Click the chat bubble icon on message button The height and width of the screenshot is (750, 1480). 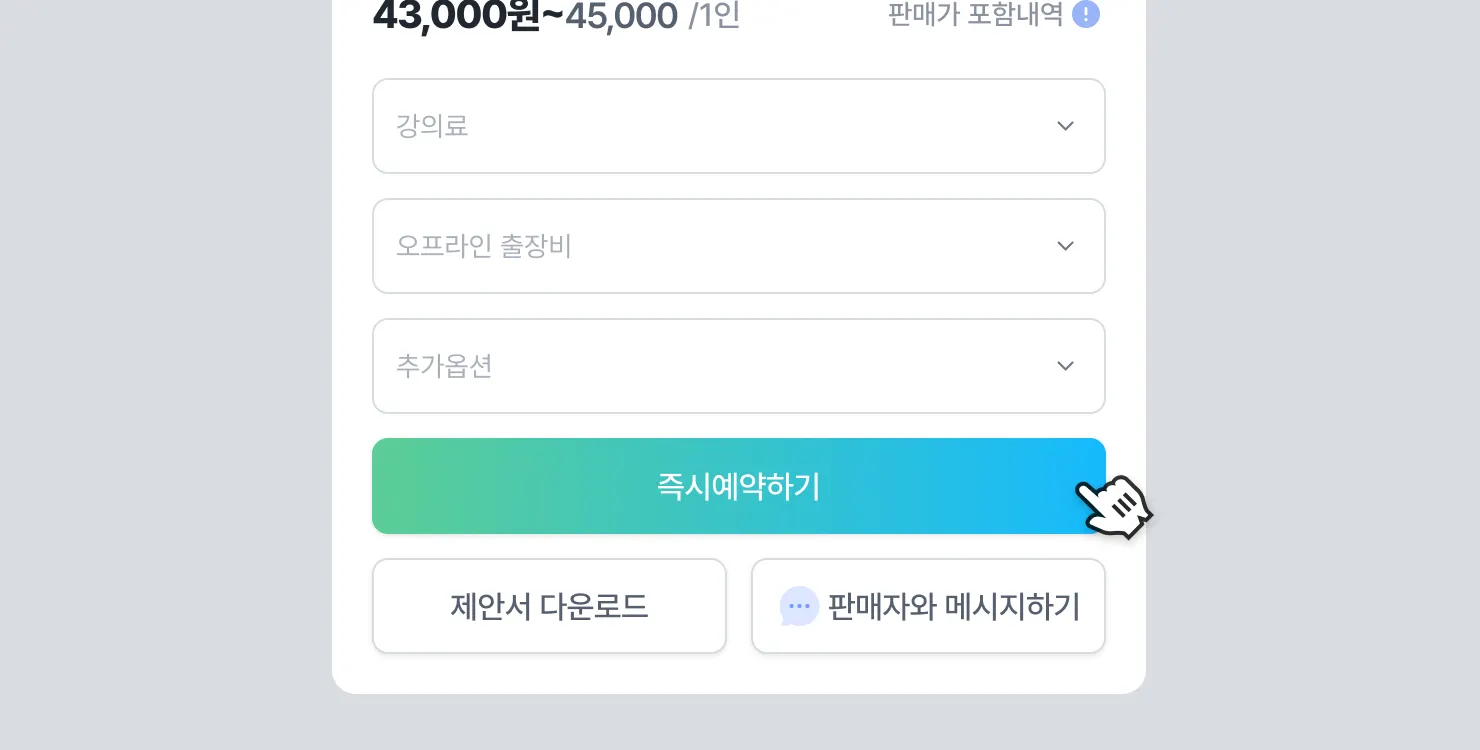pyautogui.click(x=799, y=606)
